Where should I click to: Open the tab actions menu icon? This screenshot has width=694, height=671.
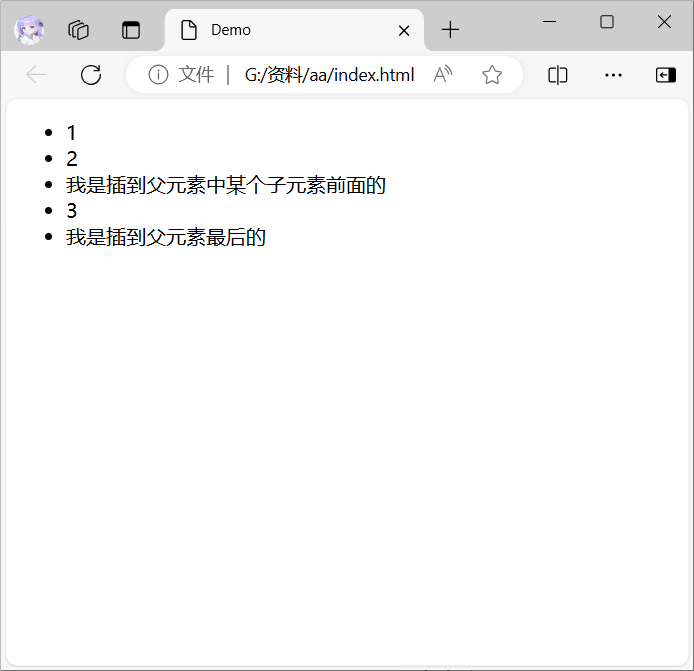pyautogui.click(x=131, y=30)
